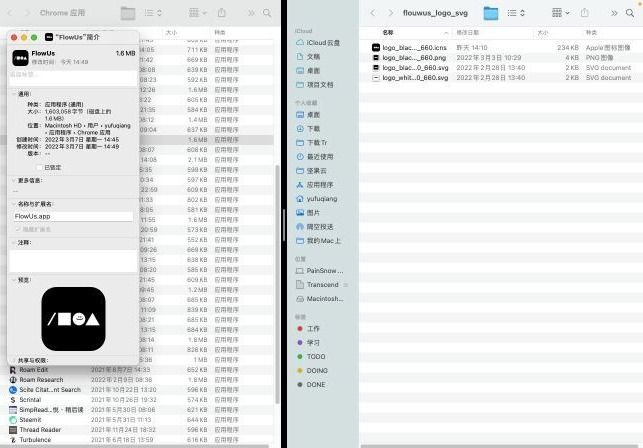Sort by 修改日期 column in flouwus_logo_svg window
Viewport: 643px width, 448px height.
point(467,32)
